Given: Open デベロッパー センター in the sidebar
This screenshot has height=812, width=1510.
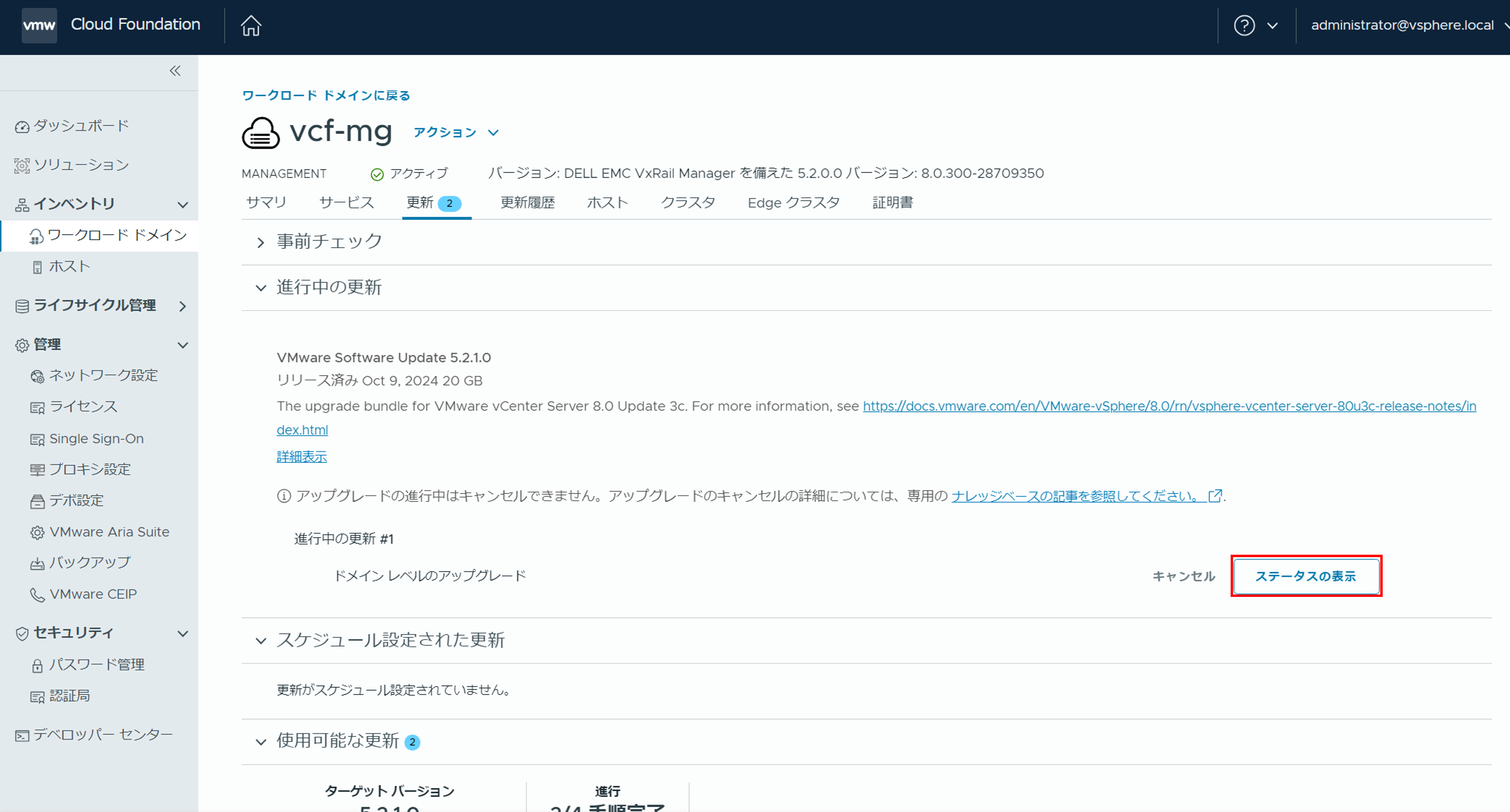Looking at the screenshot, I should pyautogui.click(x=103, y=735).
